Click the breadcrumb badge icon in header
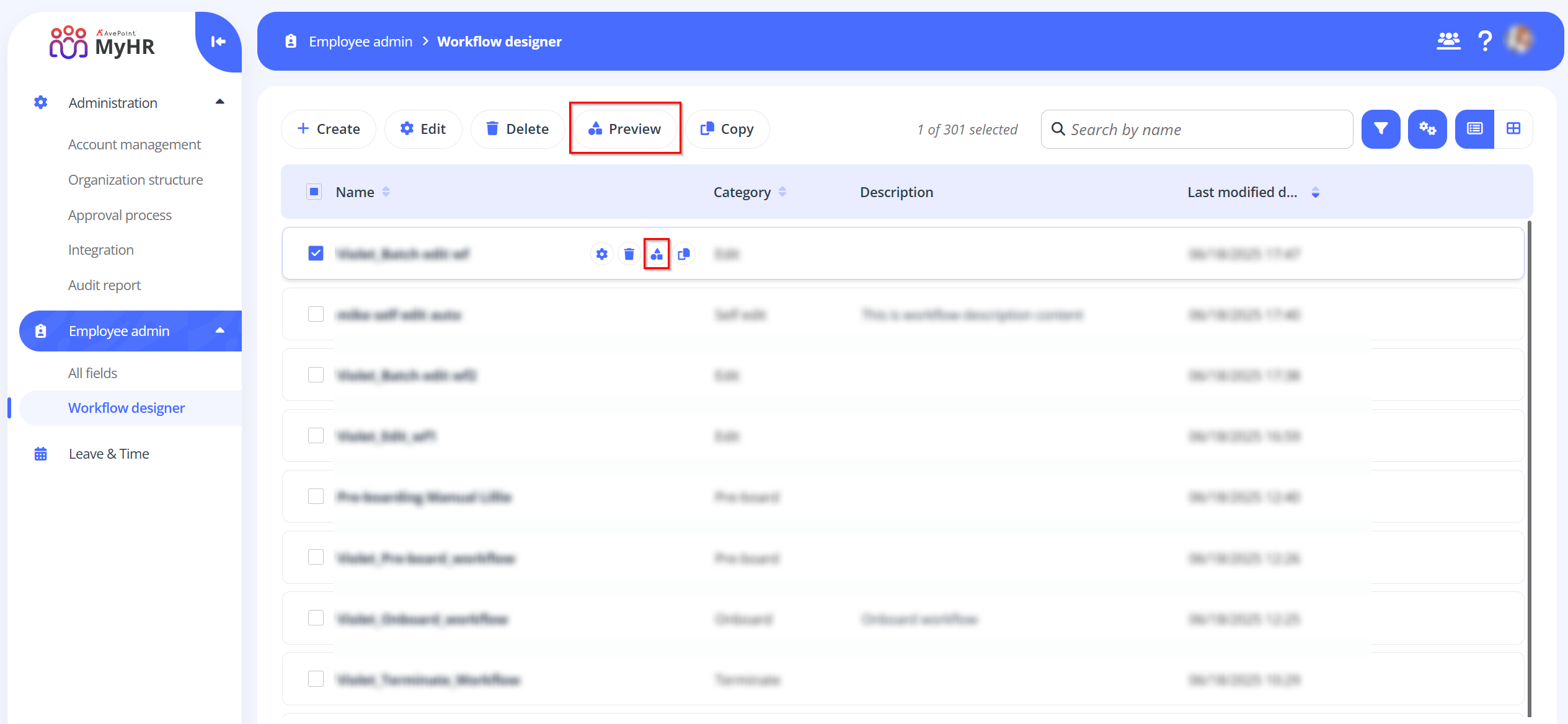The height and width of the screenshot is (724, 1568). click(x=291, y=42)
